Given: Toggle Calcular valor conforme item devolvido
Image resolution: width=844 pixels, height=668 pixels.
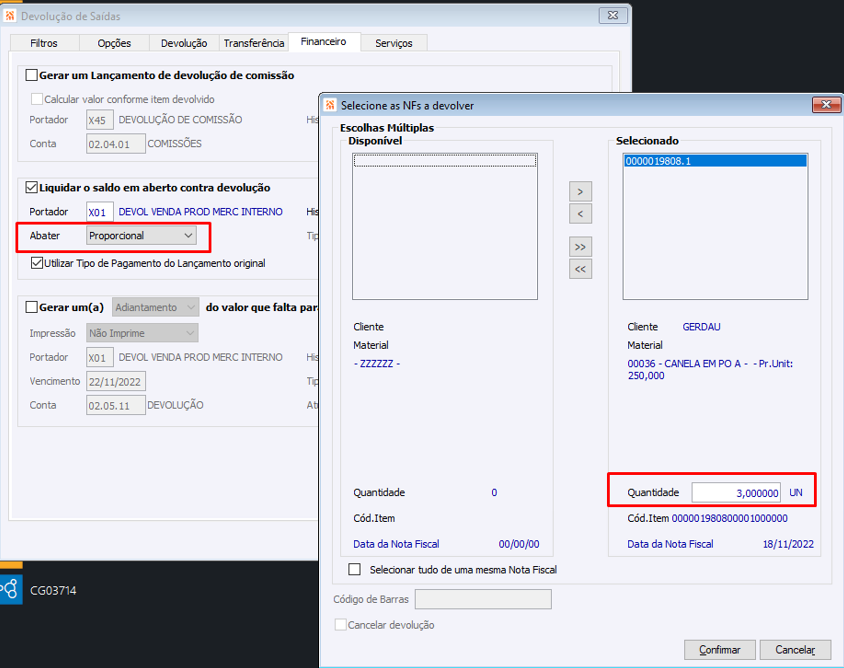Looking at the screenshot, I should tap(37, 99).
